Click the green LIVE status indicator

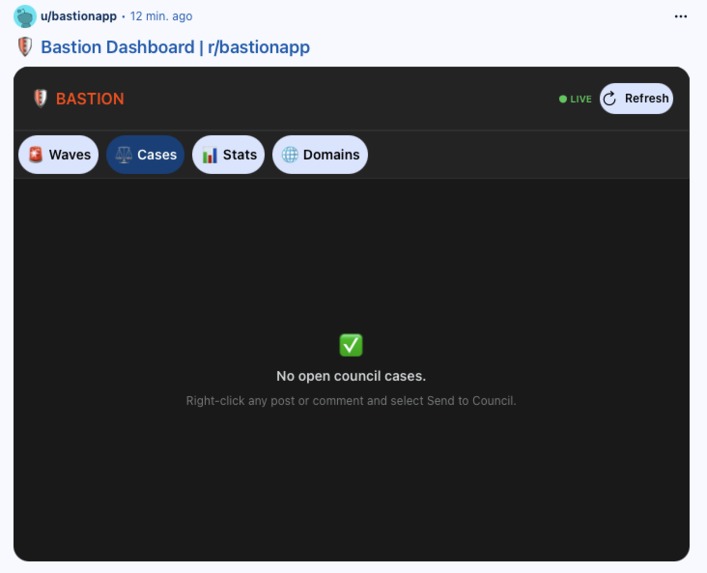tap(575, 99)
